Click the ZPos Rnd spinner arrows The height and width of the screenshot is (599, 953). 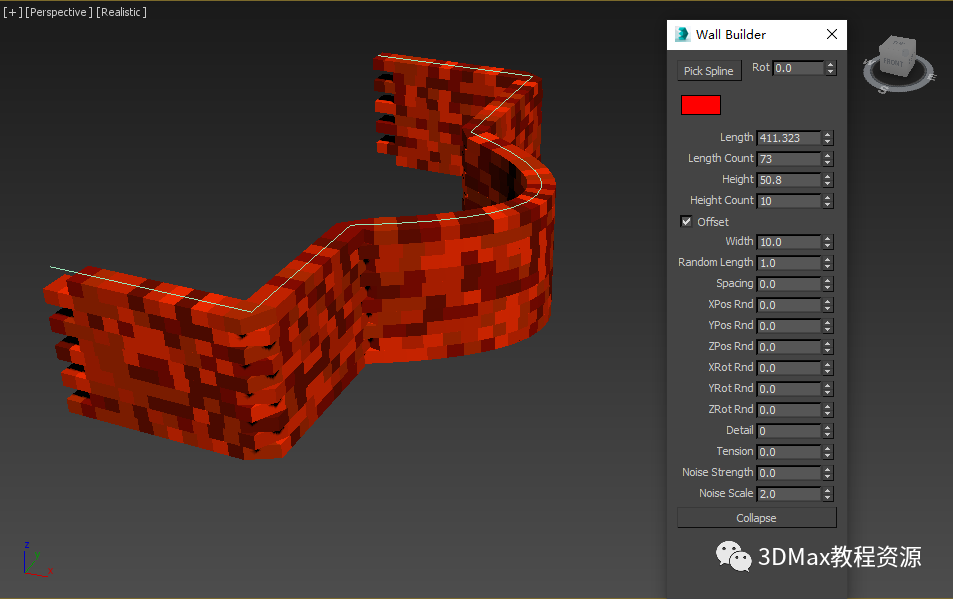(827, 347)
